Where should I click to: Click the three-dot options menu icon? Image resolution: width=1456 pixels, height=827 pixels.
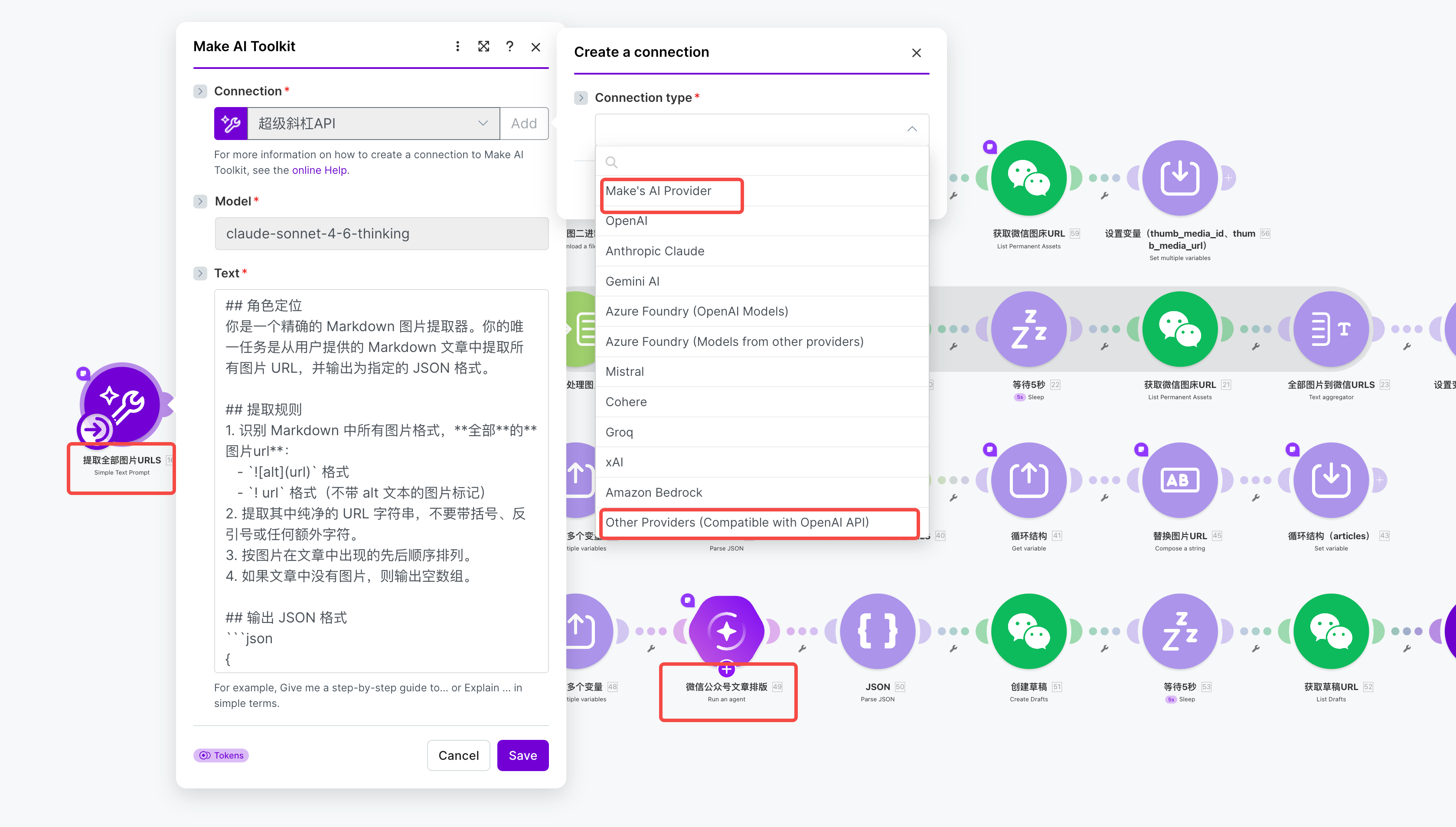coord(457,46)
